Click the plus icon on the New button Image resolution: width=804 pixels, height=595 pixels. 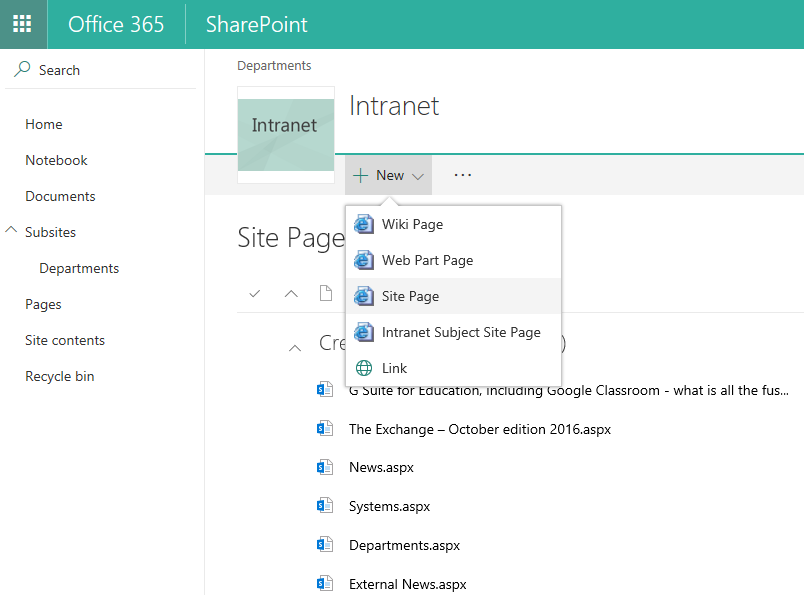click(360, 175)
